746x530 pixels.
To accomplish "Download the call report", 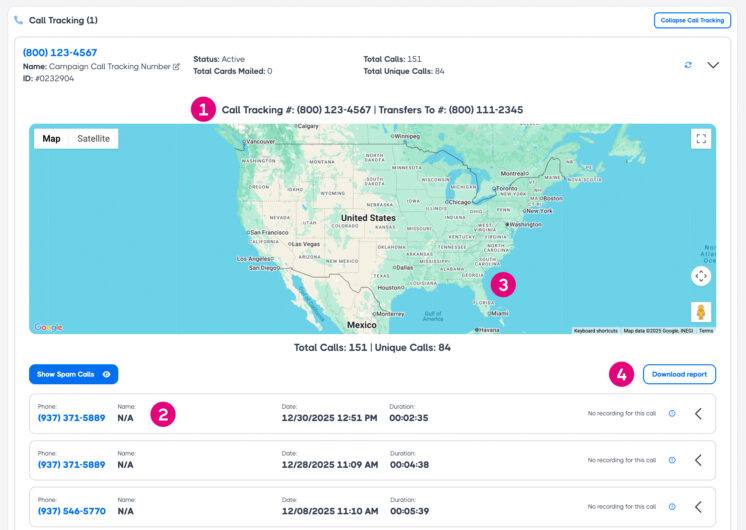I will (x=679, y=374).
